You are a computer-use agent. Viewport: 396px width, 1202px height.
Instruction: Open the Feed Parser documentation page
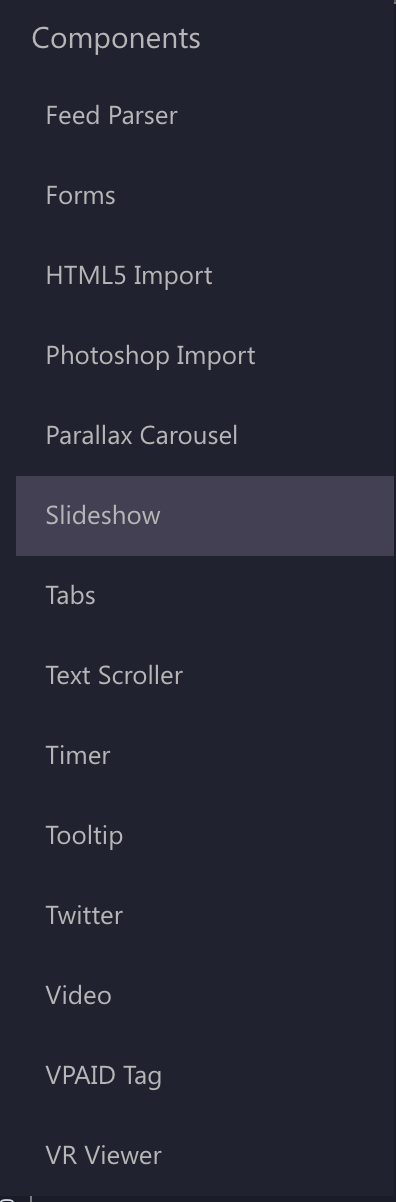click(x=205, y=116)
